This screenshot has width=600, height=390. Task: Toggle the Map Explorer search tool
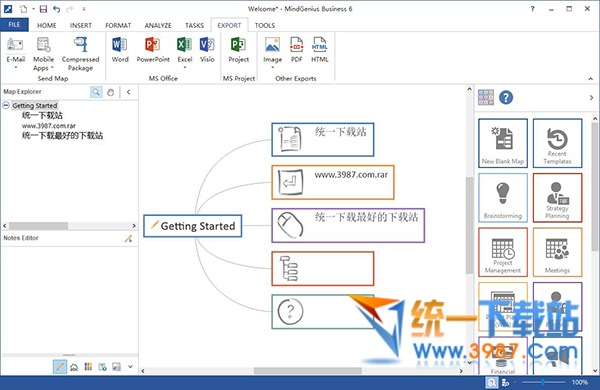tap(96, 92)
